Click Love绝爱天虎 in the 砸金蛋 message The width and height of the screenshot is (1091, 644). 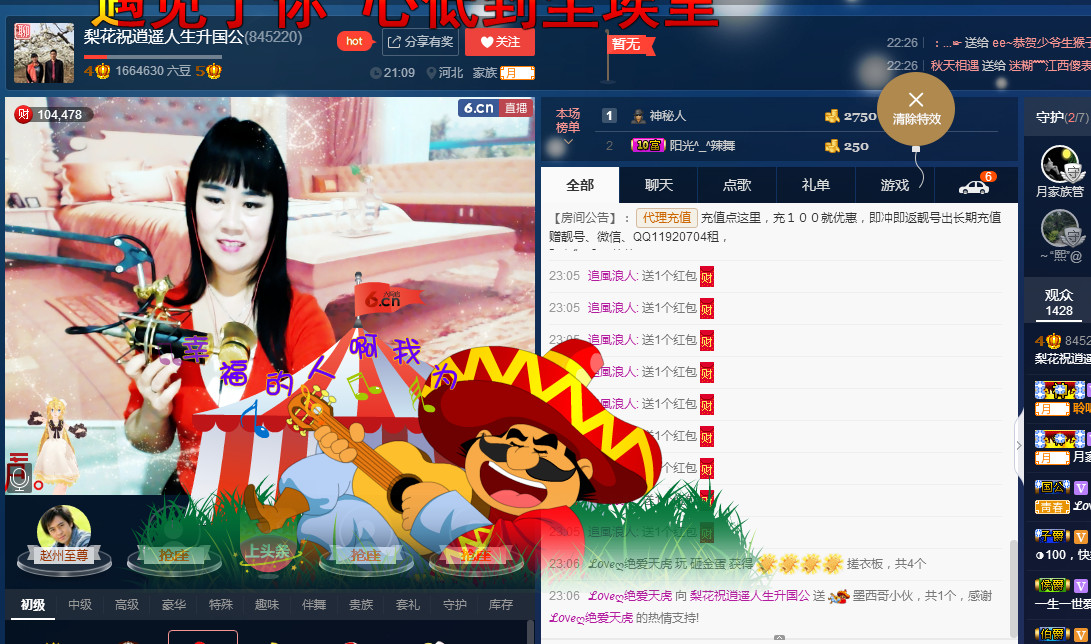[x=630, y=563]
